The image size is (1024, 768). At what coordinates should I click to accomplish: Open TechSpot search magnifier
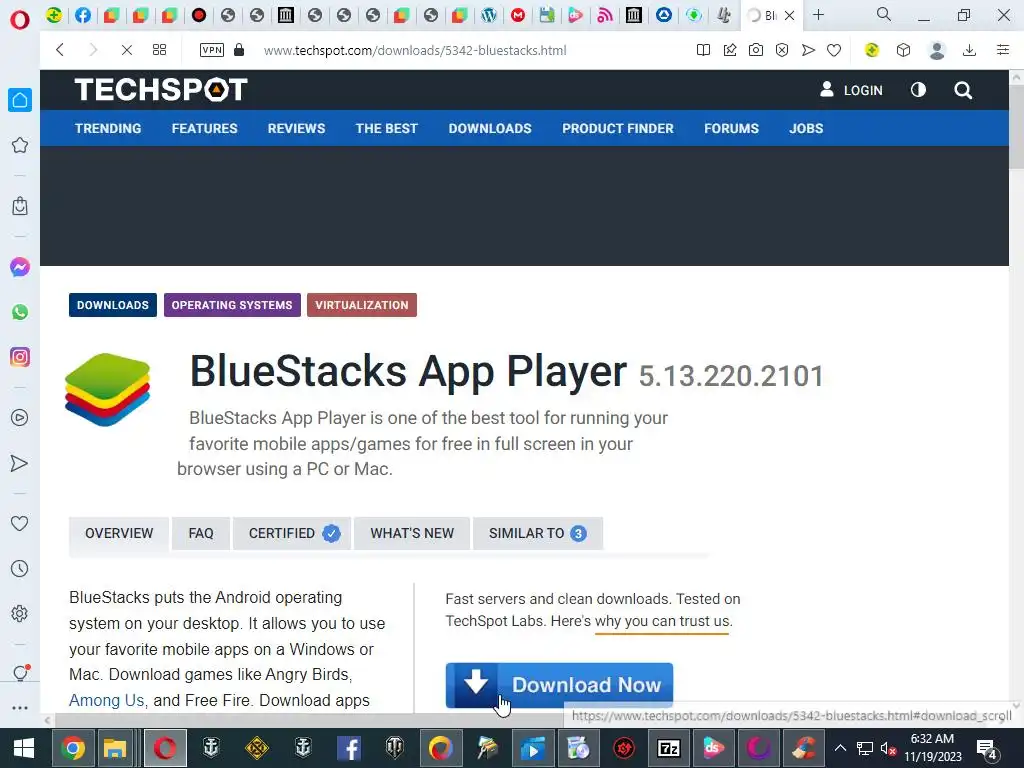tap(963, 90)
